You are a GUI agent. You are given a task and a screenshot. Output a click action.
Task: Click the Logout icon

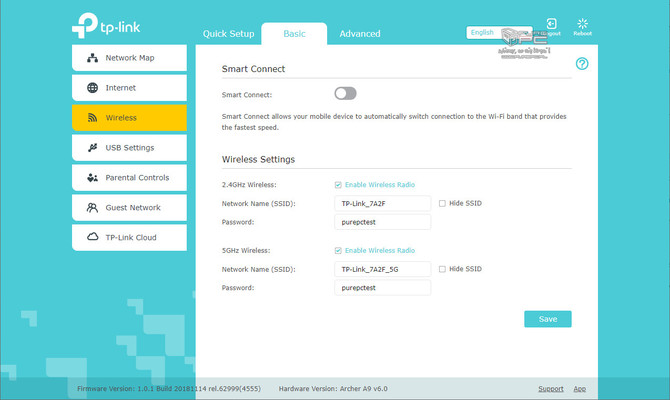click(551, 24)
